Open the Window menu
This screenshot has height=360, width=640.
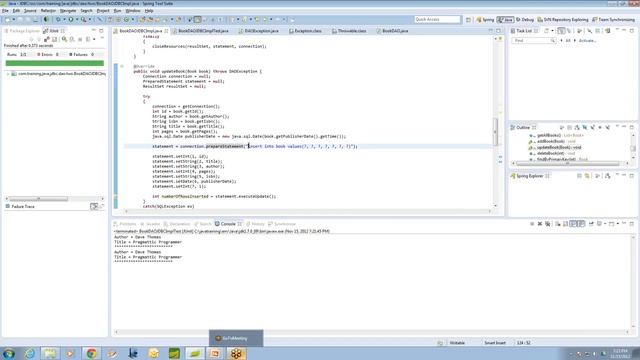point(133,11)
